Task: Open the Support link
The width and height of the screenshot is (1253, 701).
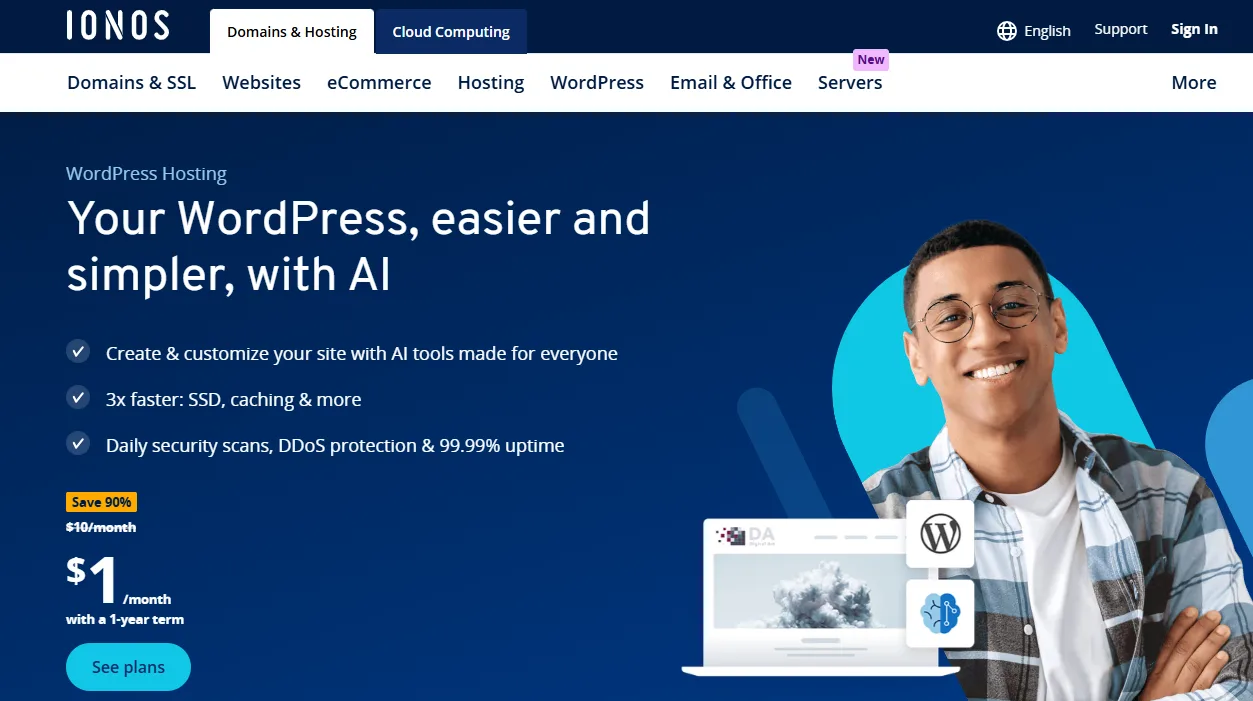Action: click(1121, 29)
